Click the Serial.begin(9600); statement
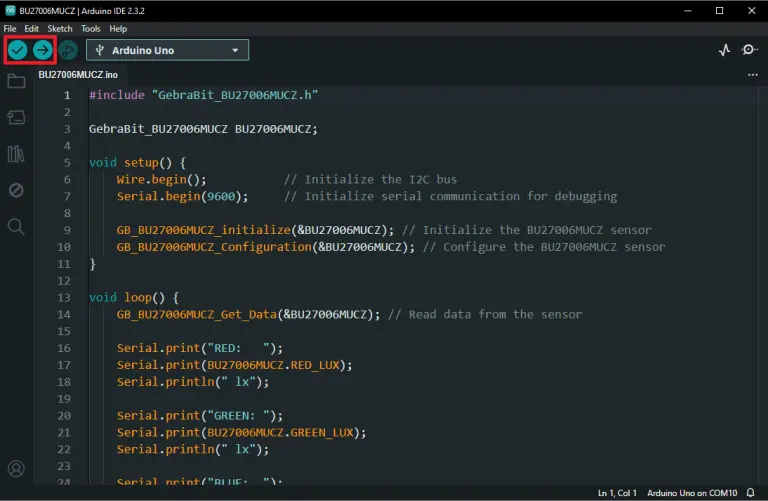Screen dimensions: 768x501 pos(182,196)
